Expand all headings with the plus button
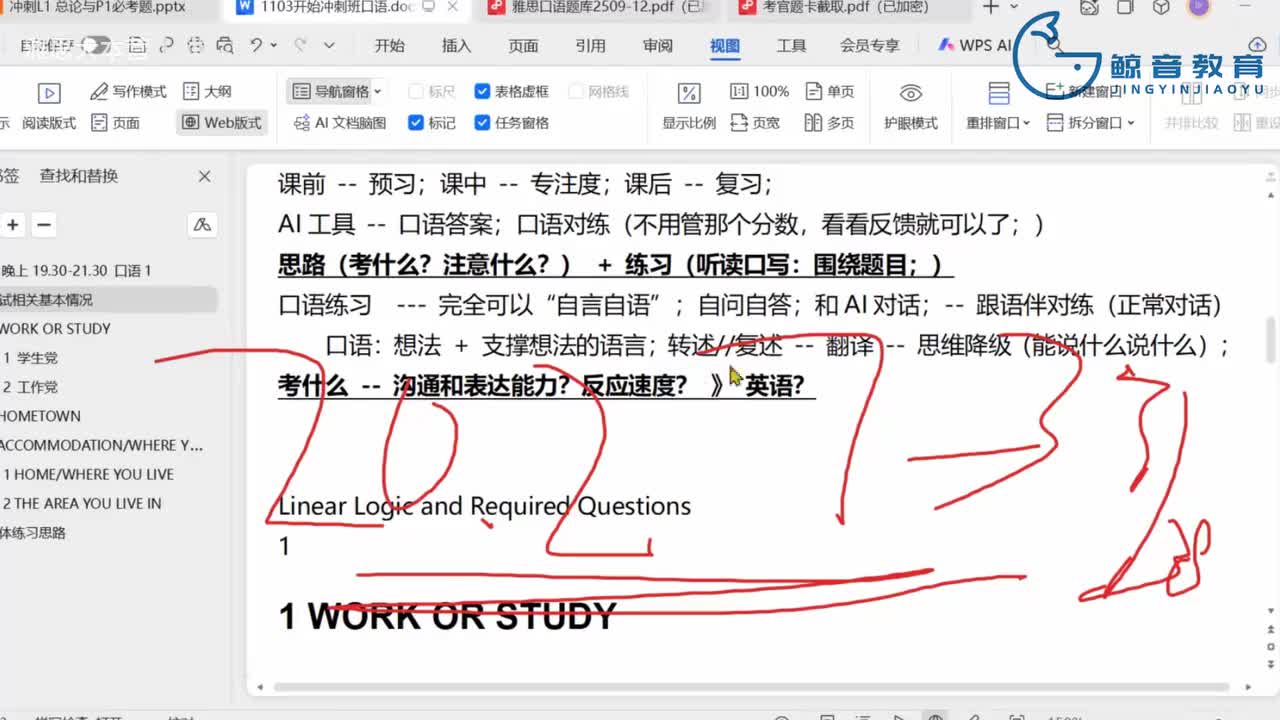 [x=13, y=225]
